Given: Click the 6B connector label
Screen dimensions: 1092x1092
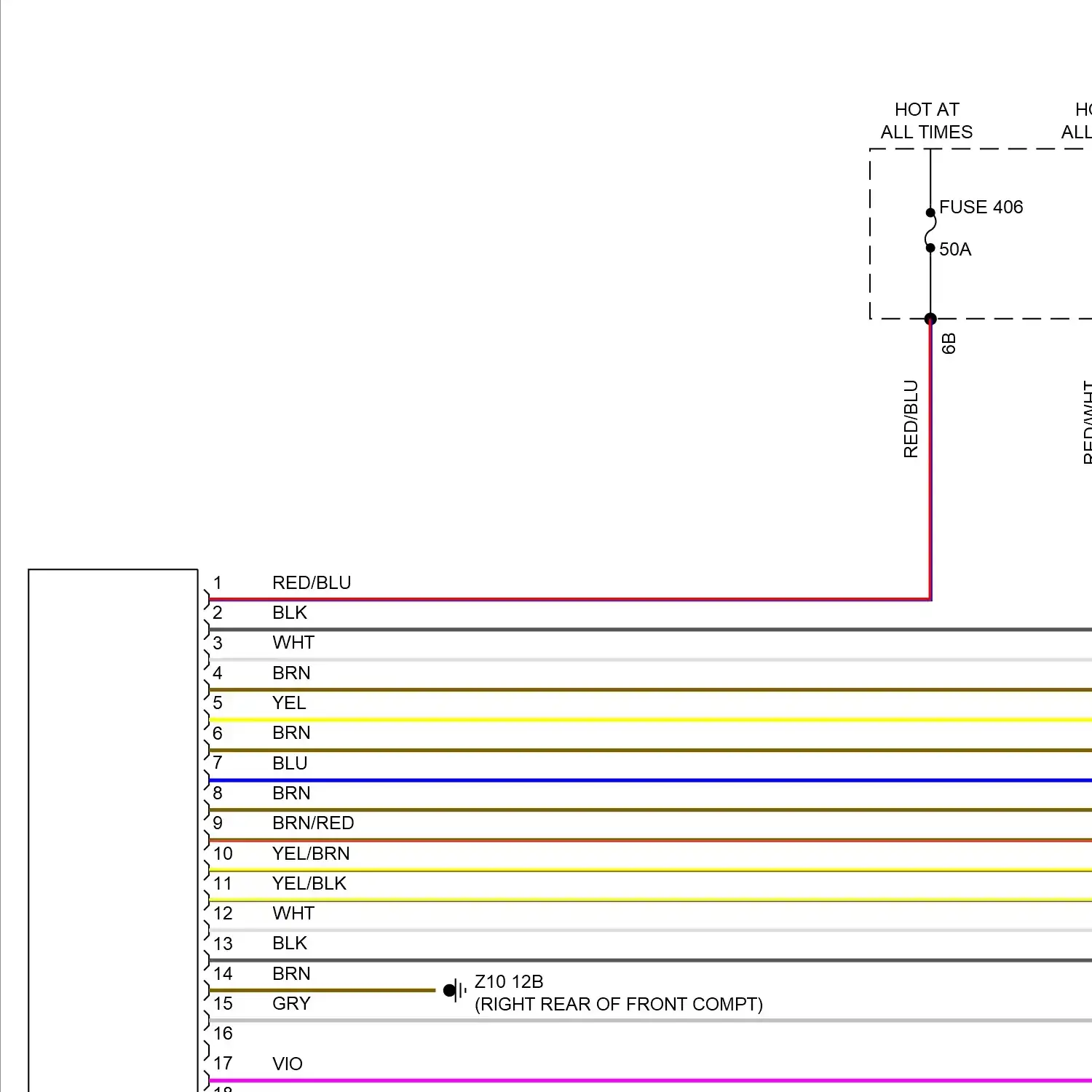Looking at the screenshot, I should pyautogui.click(x=949, y=344).
